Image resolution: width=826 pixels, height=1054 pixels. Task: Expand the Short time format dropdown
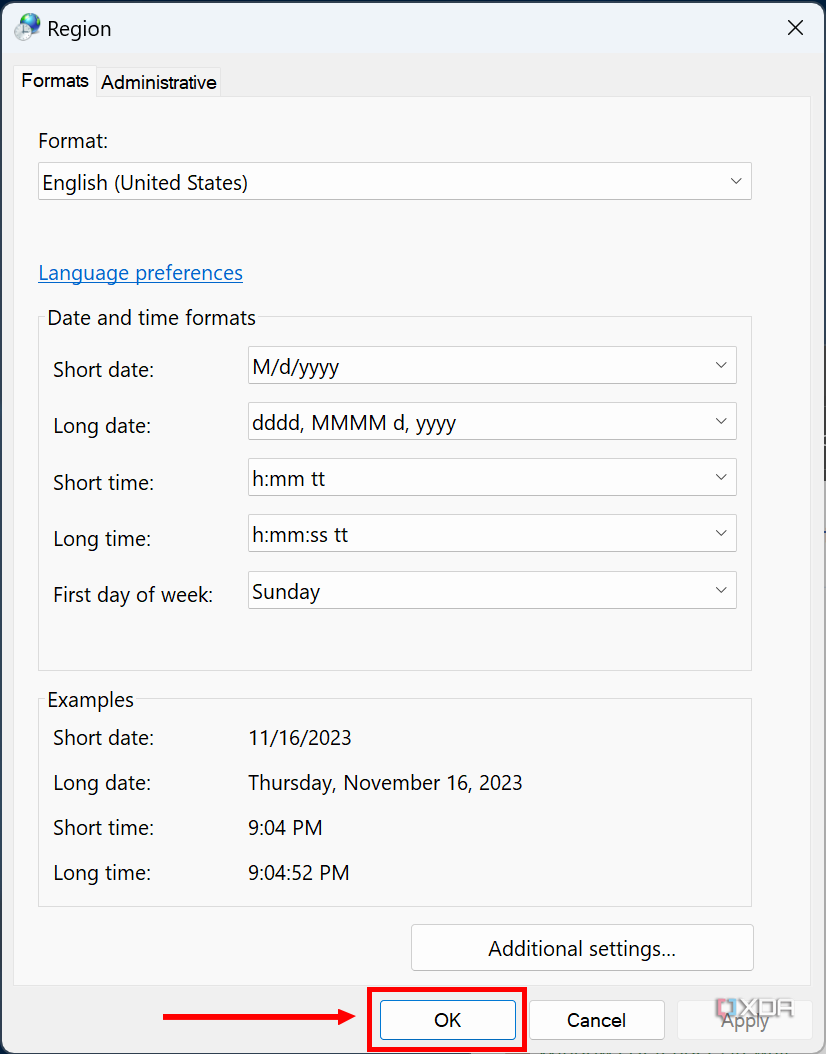tap(492, 478)
